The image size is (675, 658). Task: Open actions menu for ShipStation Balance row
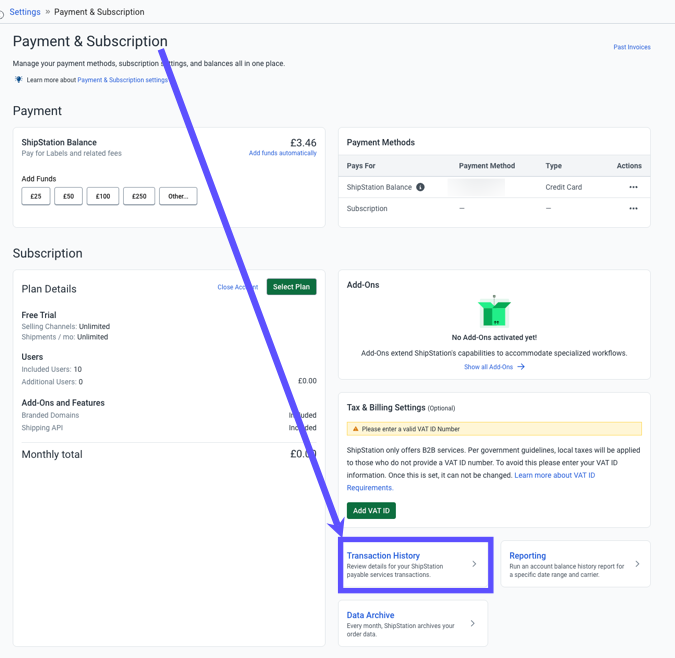(633, 187)
